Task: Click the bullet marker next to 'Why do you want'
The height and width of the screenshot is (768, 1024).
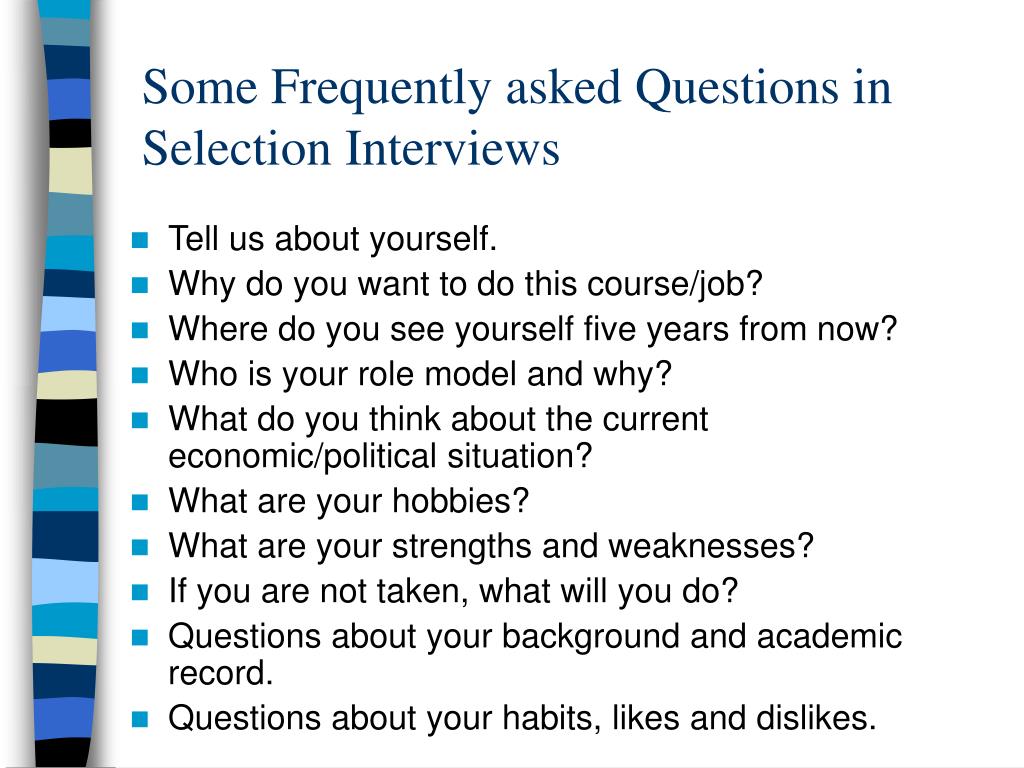Action: click(140, 285)
